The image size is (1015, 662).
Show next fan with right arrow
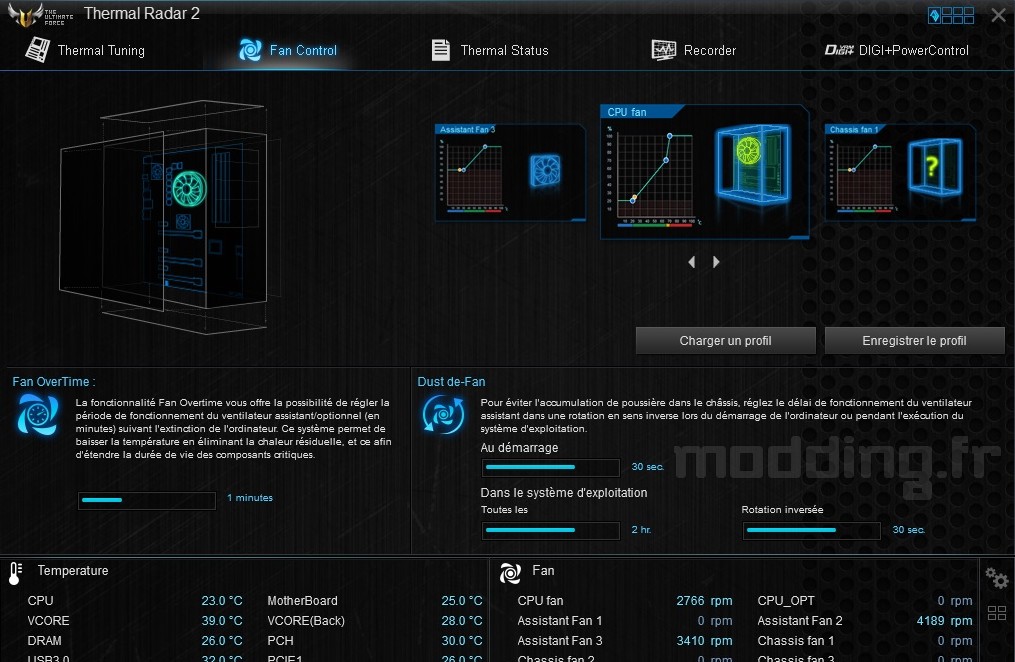tap(716, 262)
